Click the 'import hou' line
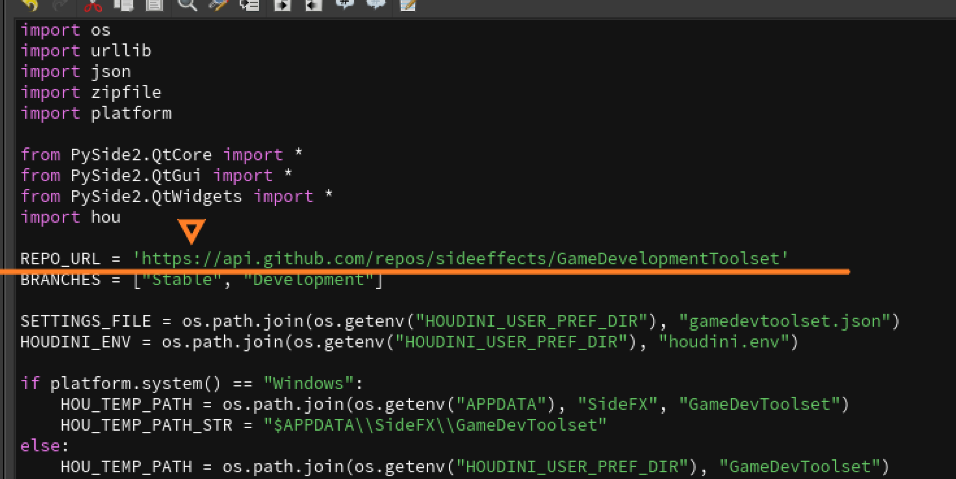Image resolution: width=956 pixels, height=479 pixels. (71, 217)
